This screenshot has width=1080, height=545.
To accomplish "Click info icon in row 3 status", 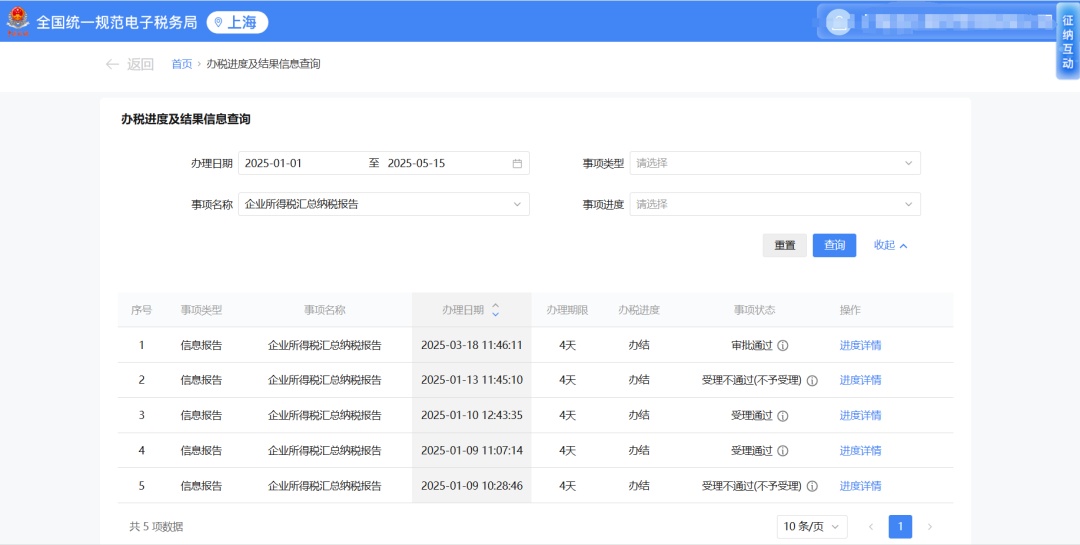I will (x=783, y=416).
